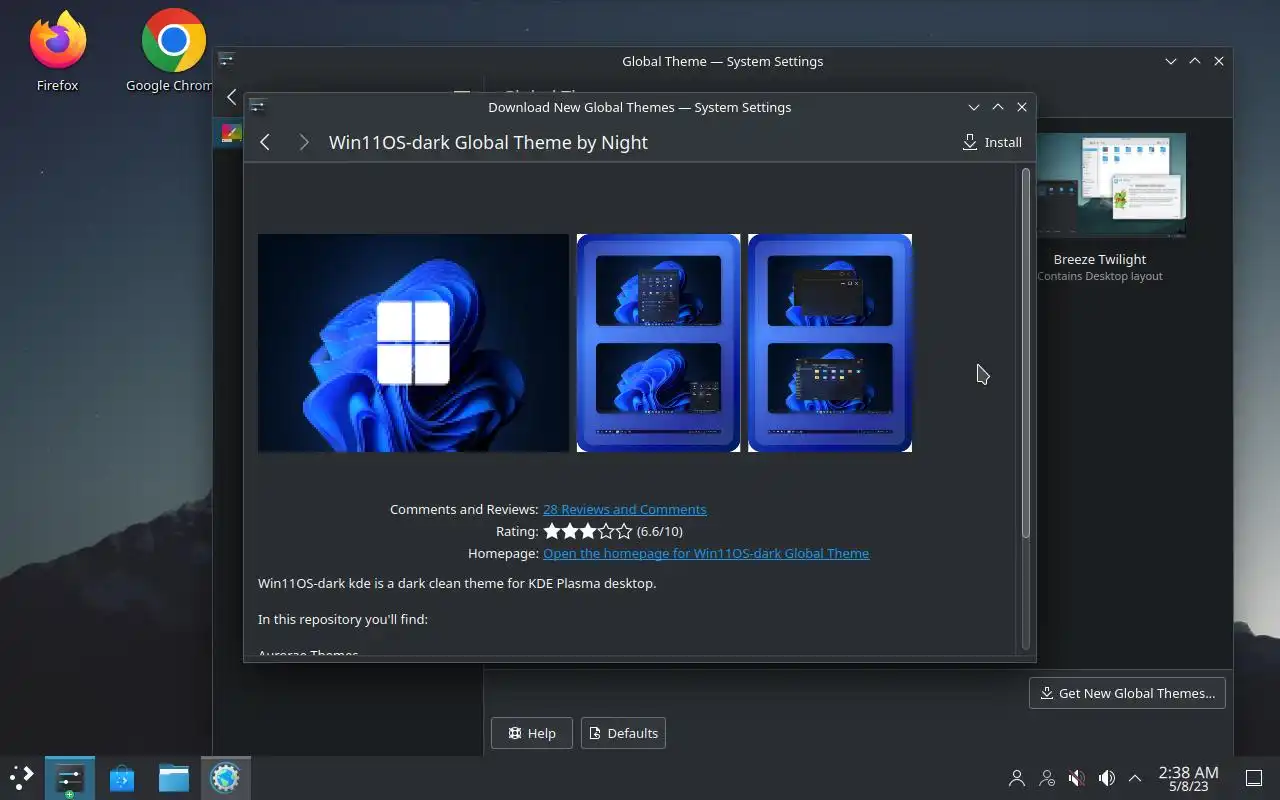Image resolution: width=1280 pixels, height=800 pixels.
Task: View the right-most theme screenshot preview
Action: 830,343
